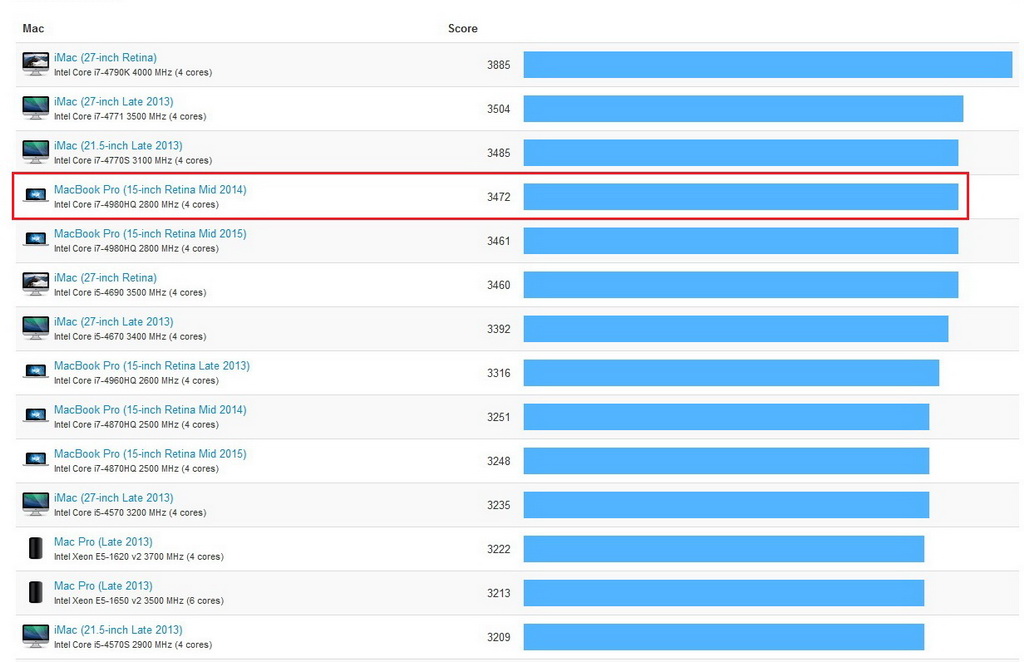The height and width of the screenshot is (662, 1024).
Task: Click the MacBook icon in the 3251 score row
Action: click(x=35, y=415)
